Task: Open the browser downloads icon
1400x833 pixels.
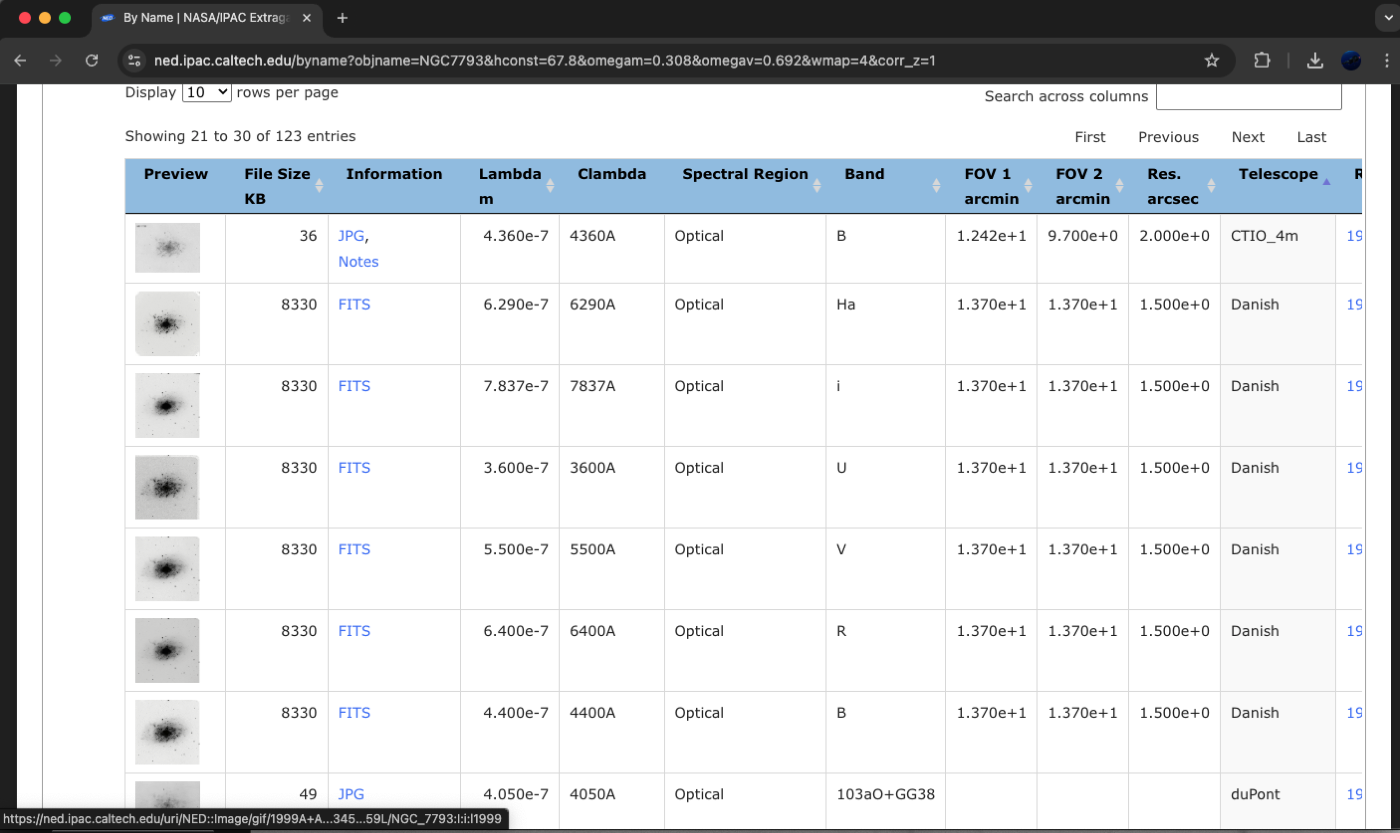Action: tap(1316, 61)
